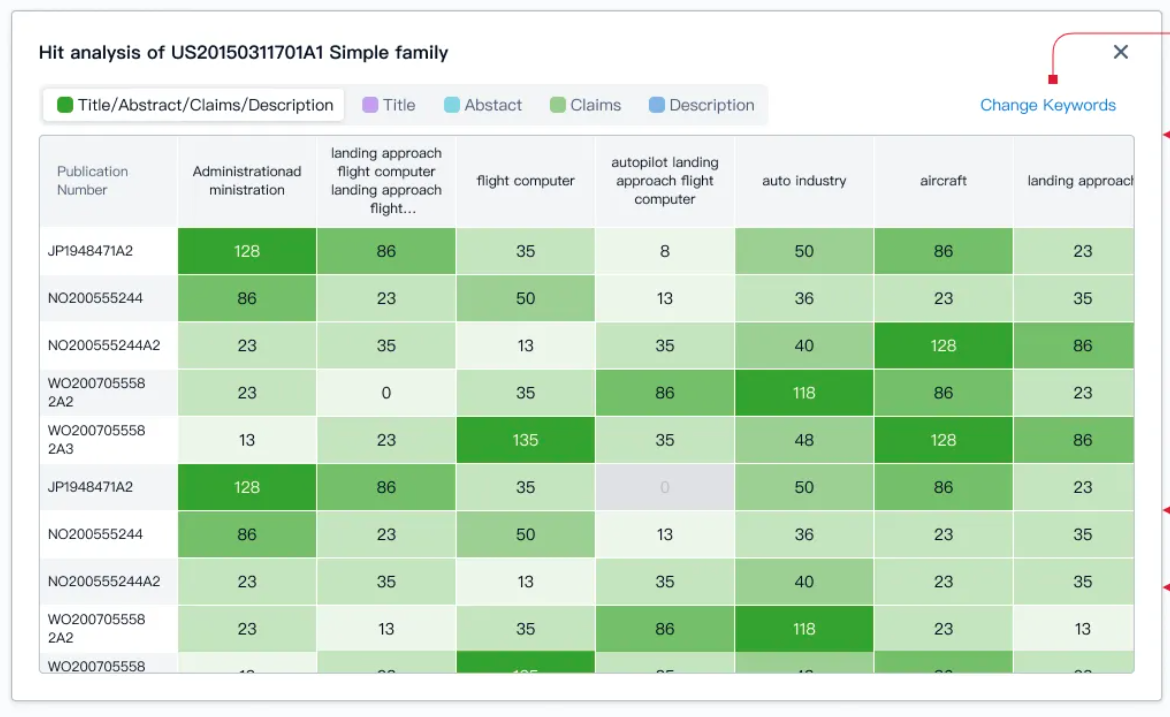The image size is (1170, 717).
Task: Select the 128 cell for JP1948471A2 under Administrationad ministration
Action: 246,251
